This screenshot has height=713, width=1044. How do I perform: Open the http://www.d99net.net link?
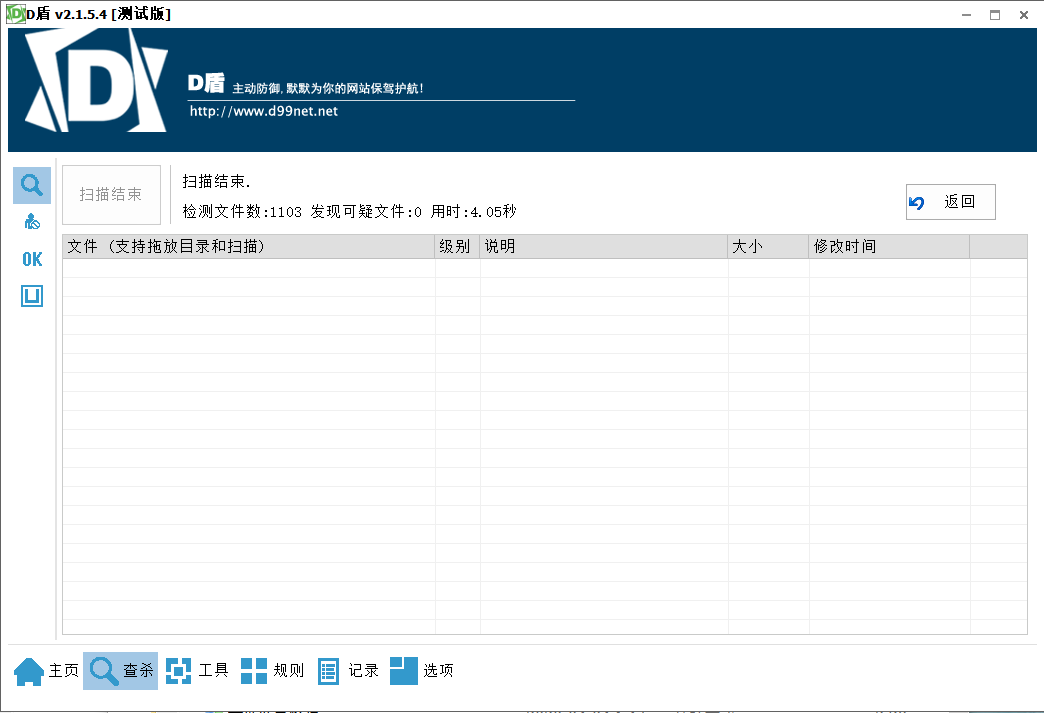[x=264, y=111]
